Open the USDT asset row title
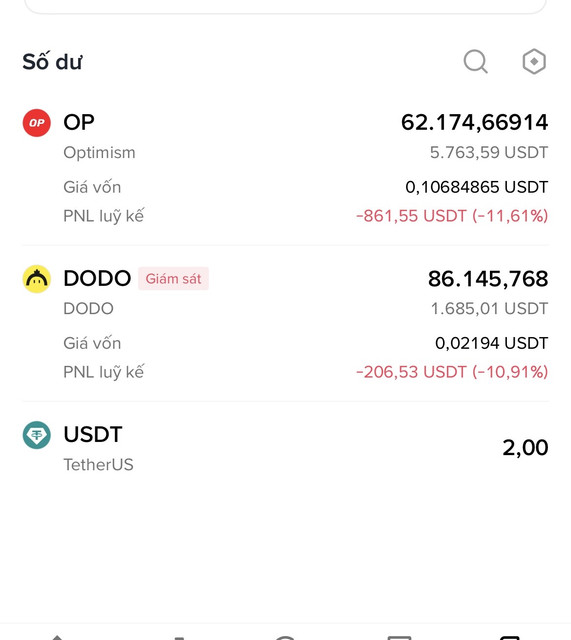This screenshot has height=640, width=571. [93, 434]
